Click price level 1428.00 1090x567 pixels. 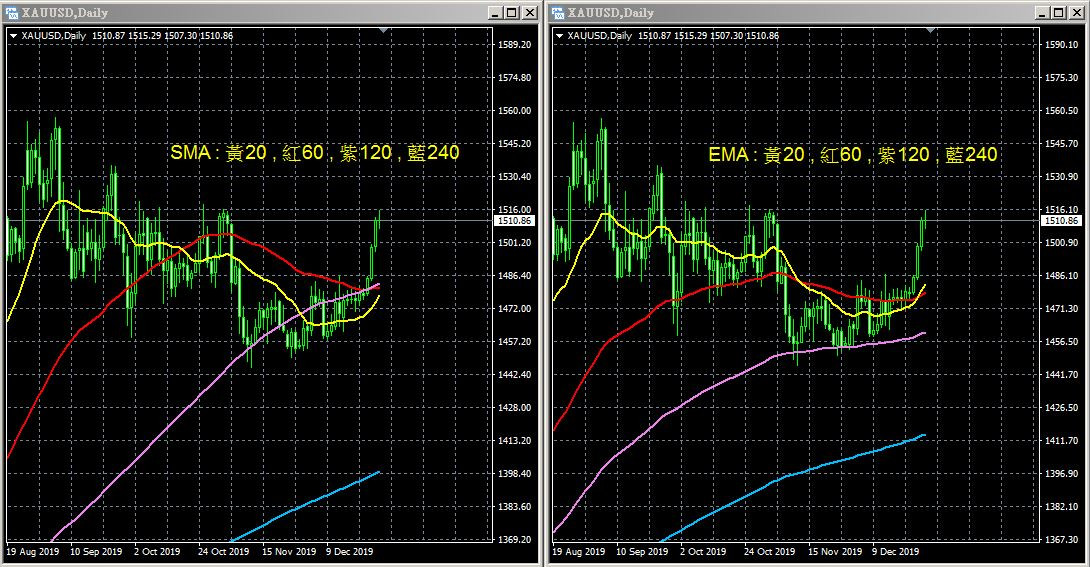[514, 408]
